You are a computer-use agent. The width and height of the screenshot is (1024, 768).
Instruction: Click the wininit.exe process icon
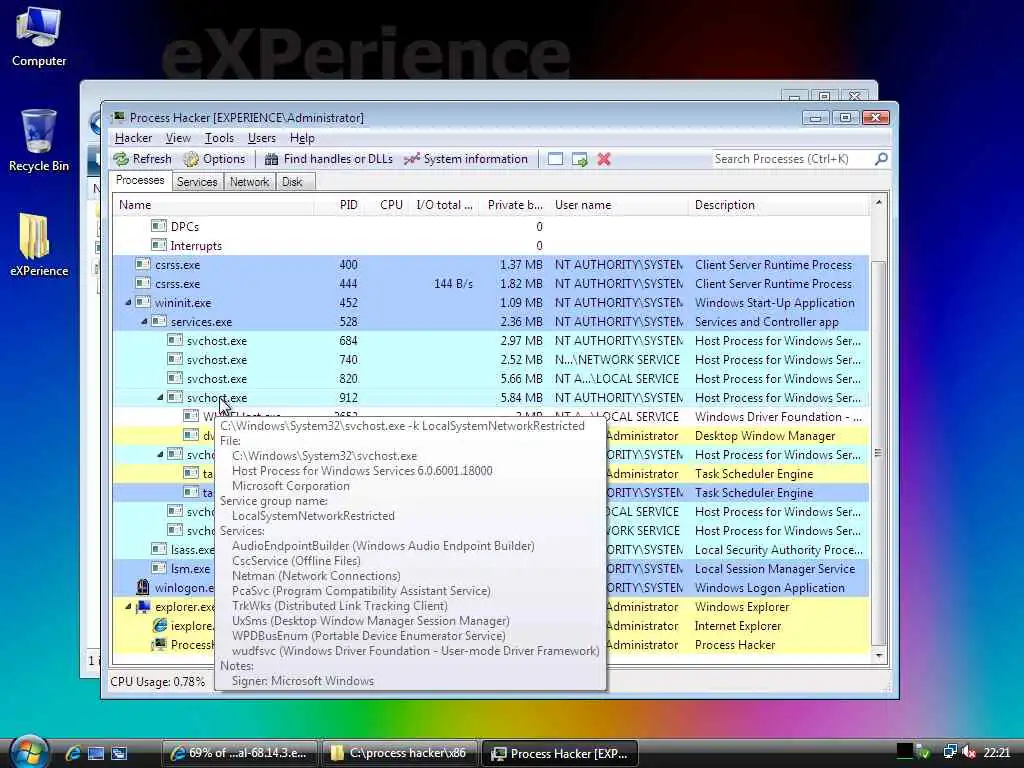pyautogui.click(x=143, y=302)
